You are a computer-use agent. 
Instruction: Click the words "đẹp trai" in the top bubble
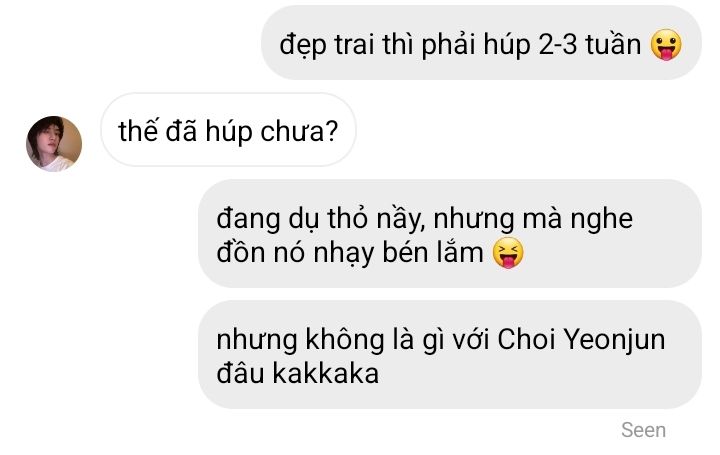click(326, 46)
